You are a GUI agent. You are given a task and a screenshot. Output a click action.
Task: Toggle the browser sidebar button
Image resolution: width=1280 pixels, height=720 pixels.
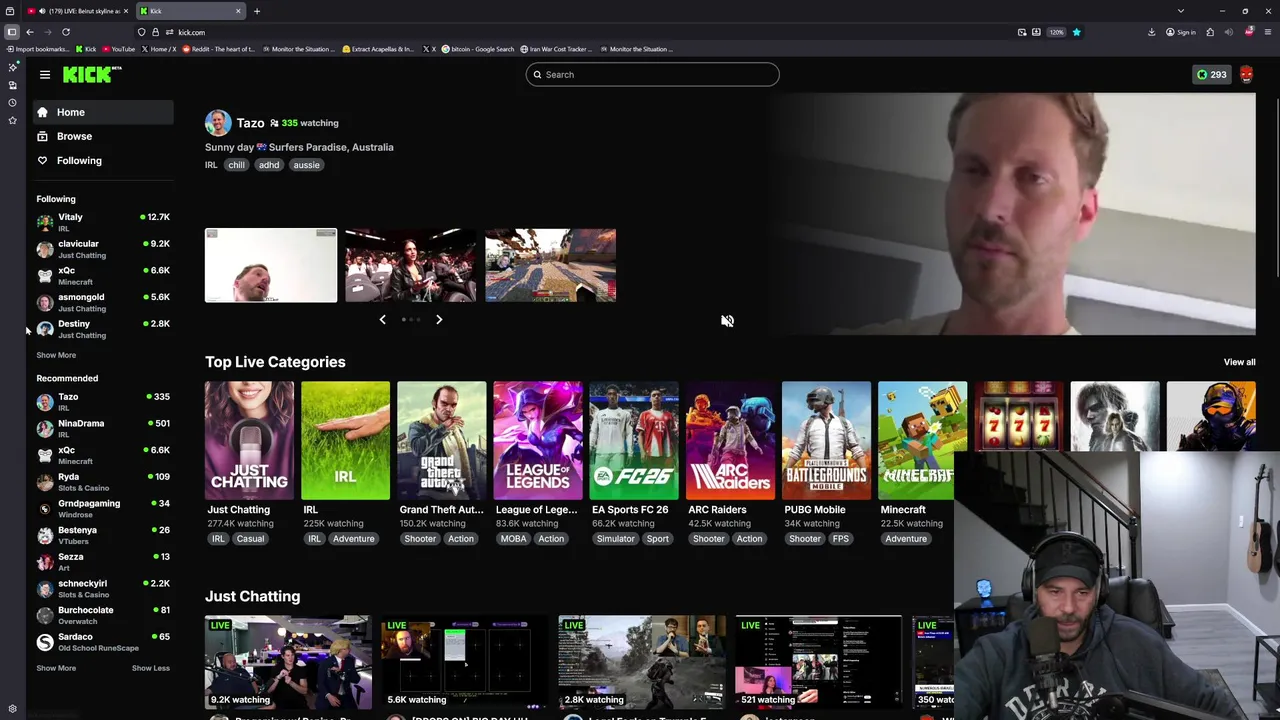12,32
